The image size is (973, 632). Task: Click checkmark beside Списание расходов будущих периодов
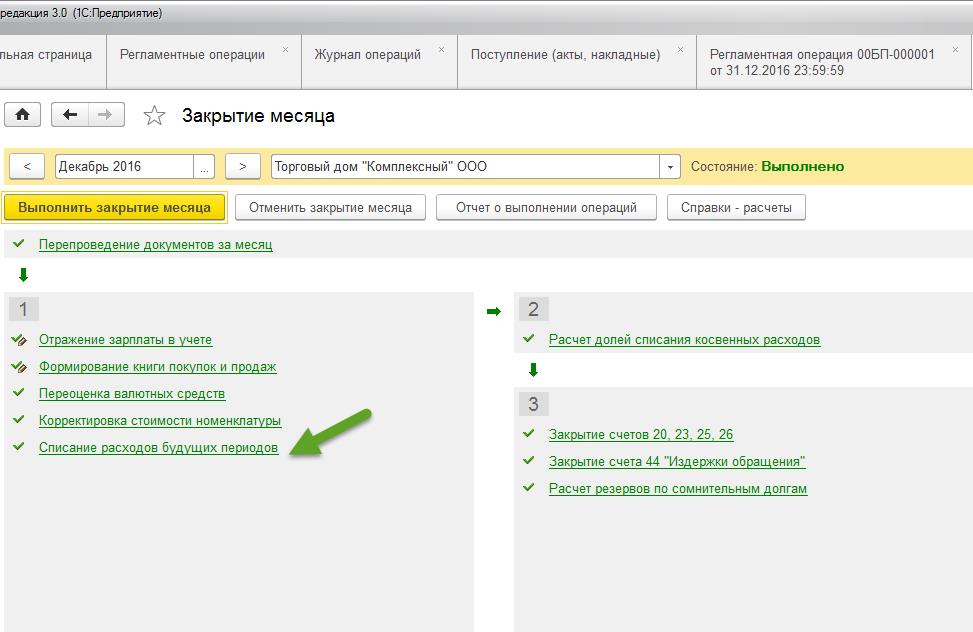coord(19,446)
